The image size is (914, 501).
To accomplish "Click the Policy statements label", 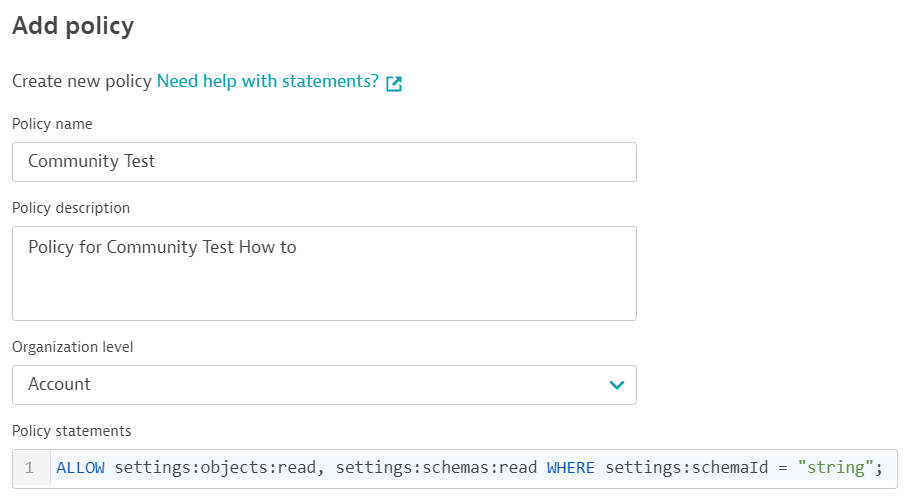I will 71,431.
